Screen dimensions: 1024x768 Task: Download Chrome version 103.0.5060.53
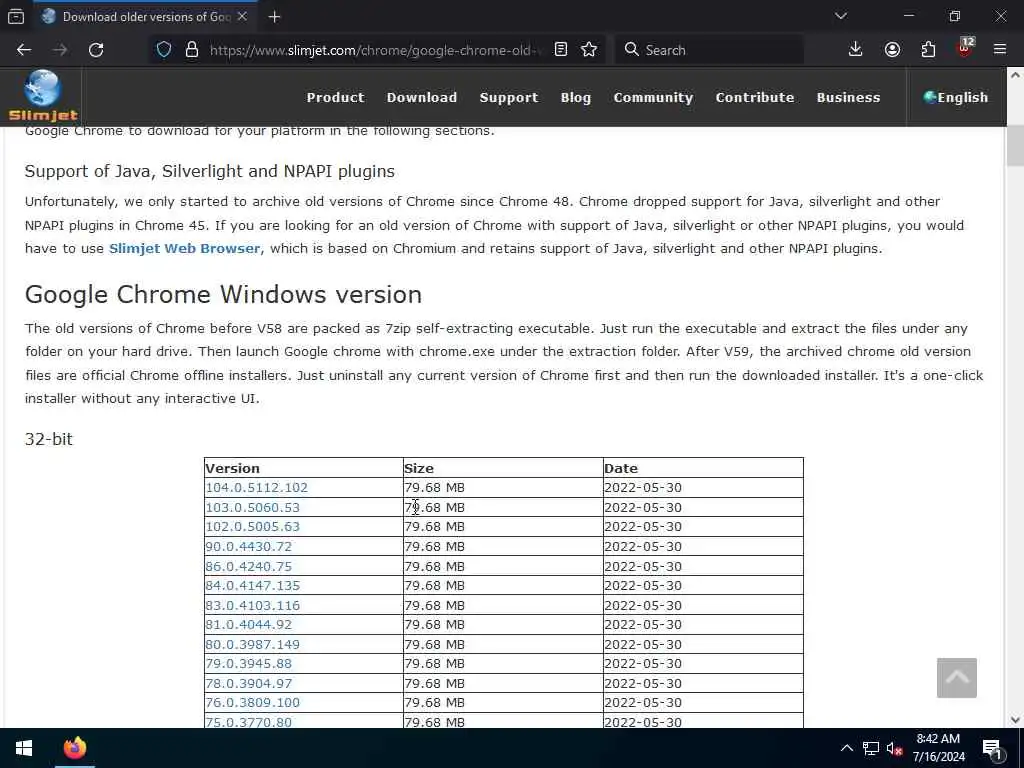coord(253,507)
